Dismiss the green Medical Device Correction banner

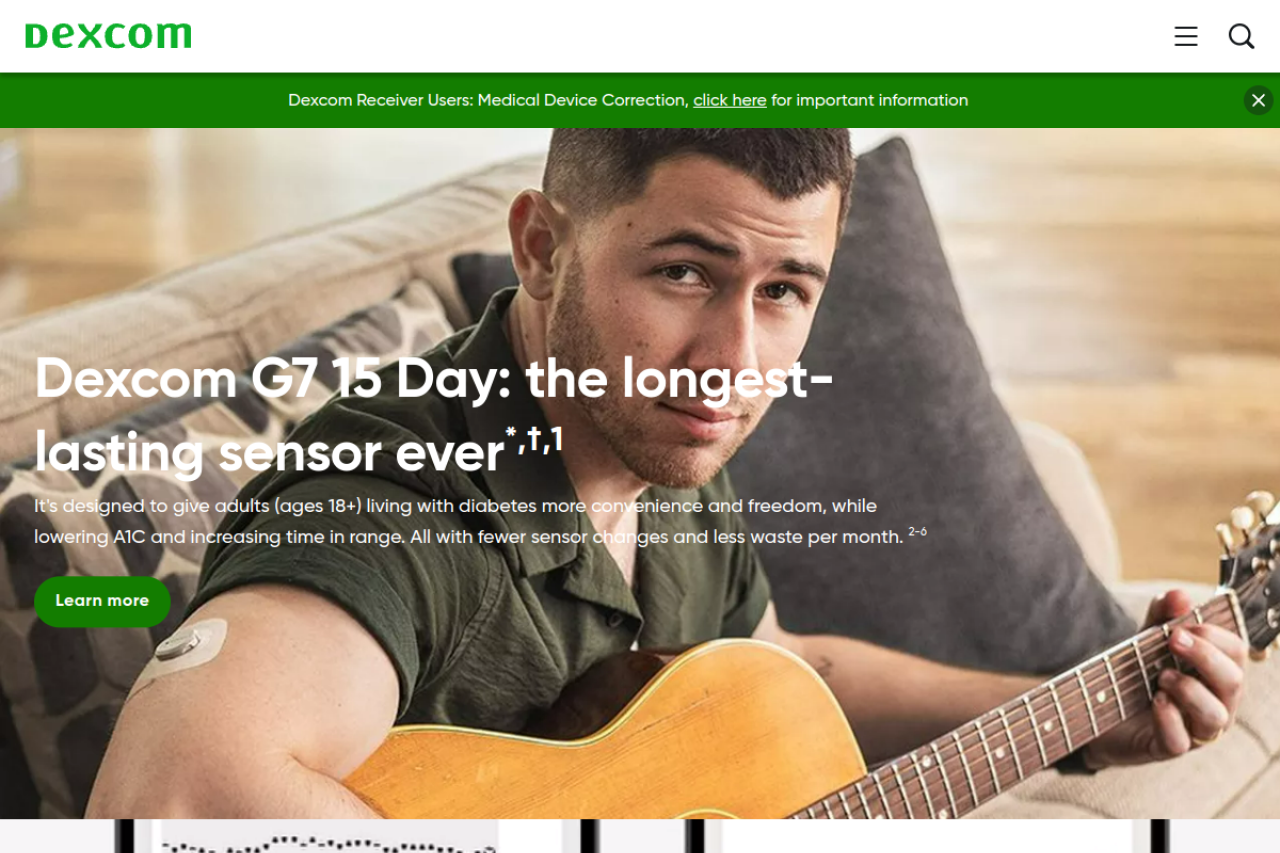coord(1258,100)
